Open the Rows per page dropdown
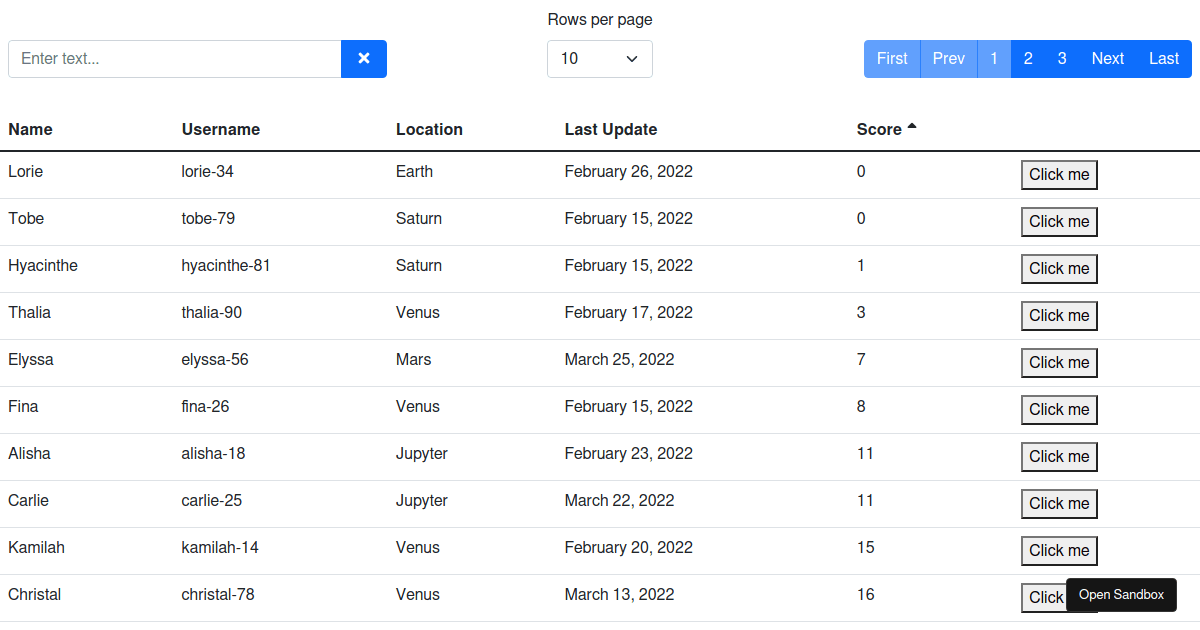Screen dimensions: 1200x630 (599, 59)
